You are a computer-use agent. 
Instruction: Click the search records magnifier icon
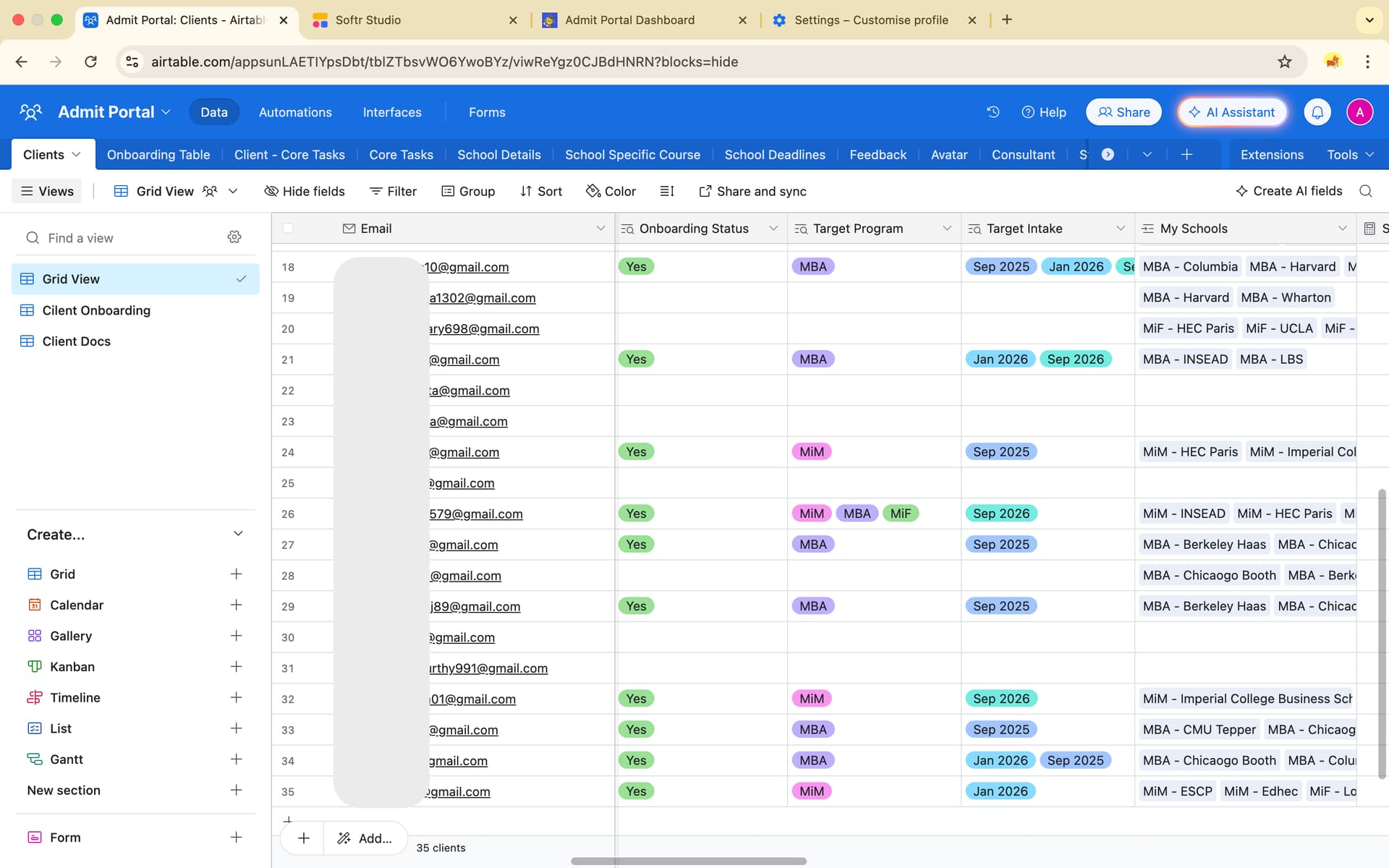(1365, 191)
